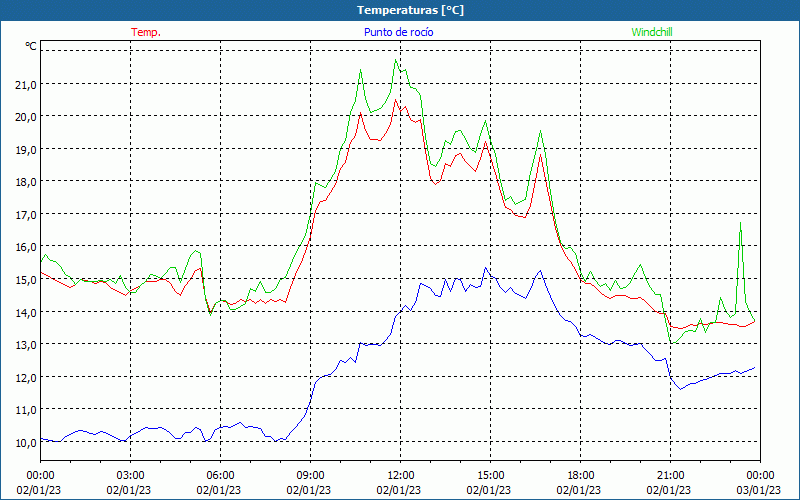Click the 15,0 y-axis value

pos(26,280)
